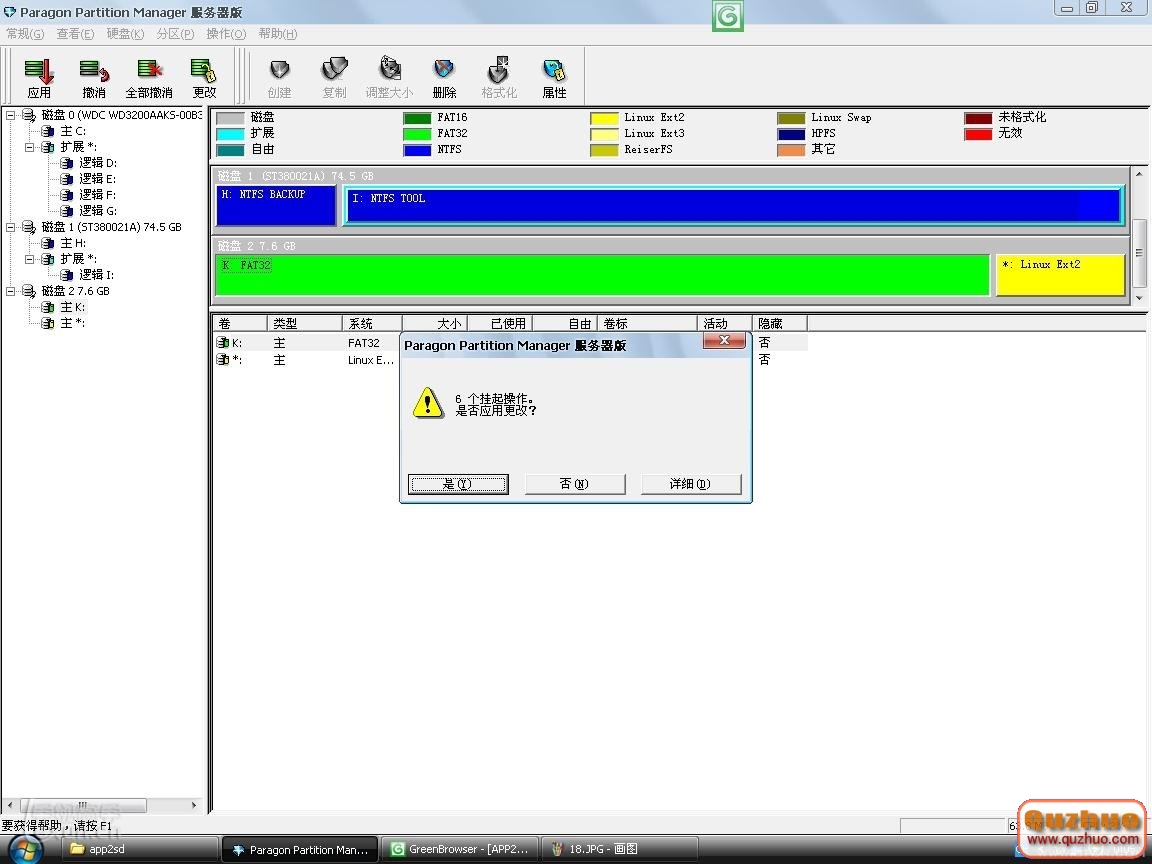Screen dimensions: 1152x864
Task: Select the yellow Linux Ext2 partition block
Action: (x=1060, y=276)
